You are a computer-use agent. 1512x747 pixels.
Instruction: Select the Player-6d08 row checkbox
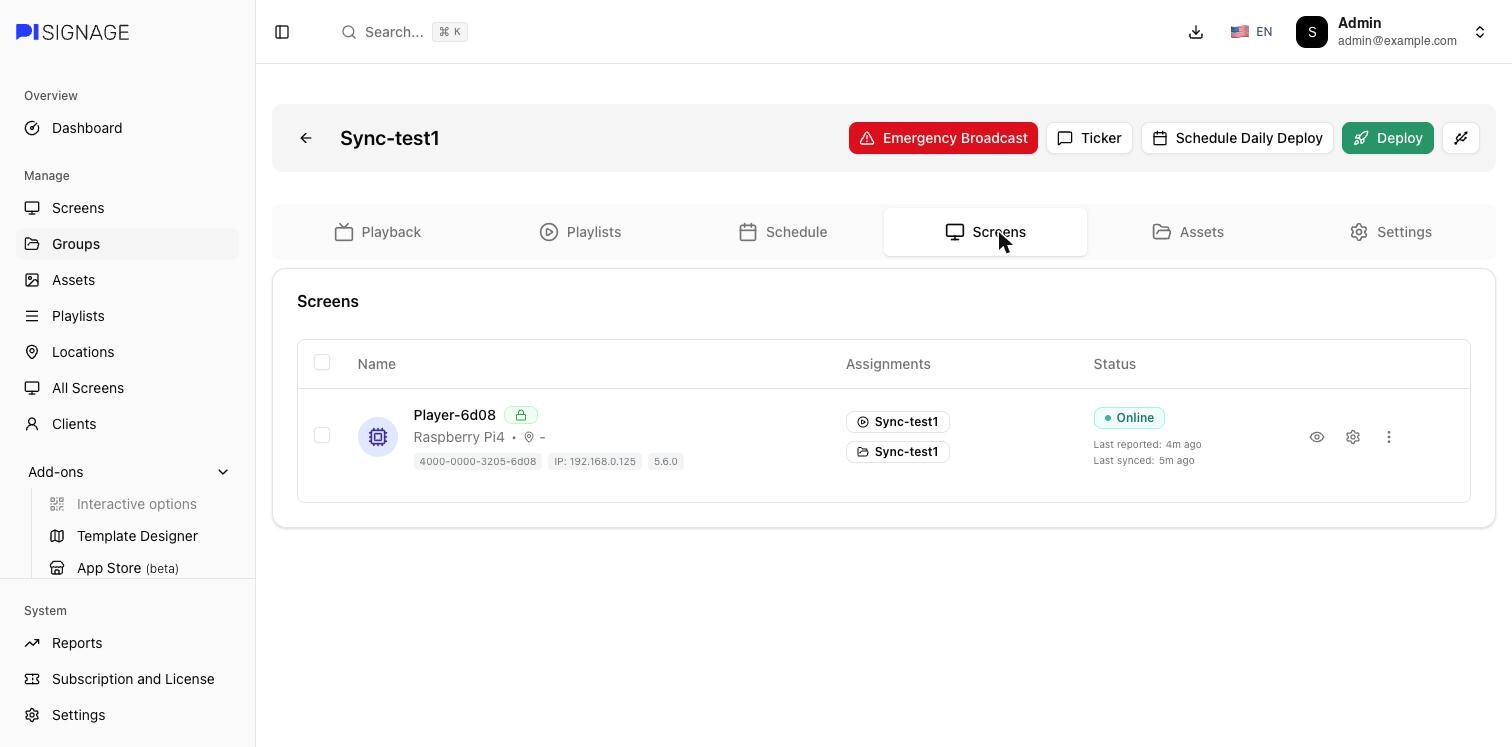pyautogui.click(x=322, y=435)
